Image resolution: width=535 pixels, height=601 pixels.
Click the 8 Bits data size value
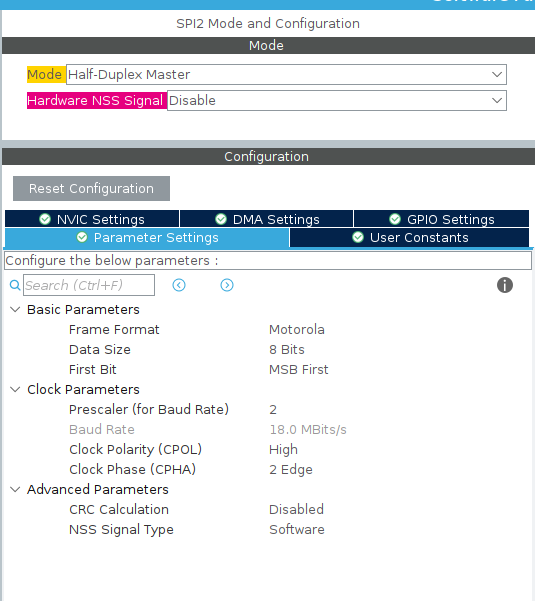(x=287, y=350)
